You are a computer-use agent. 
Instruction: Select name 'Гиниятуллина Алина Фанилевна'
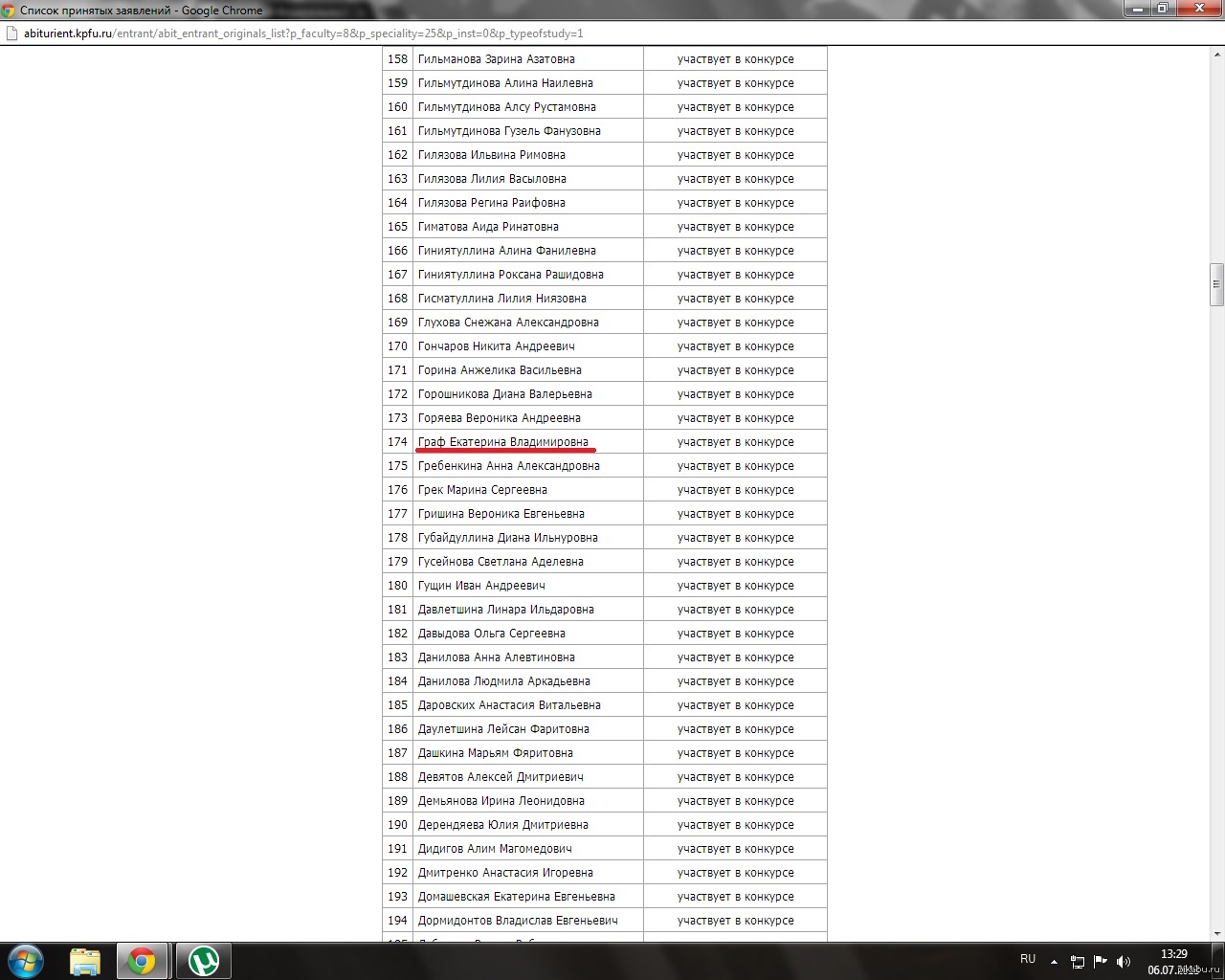click(507, 251)
